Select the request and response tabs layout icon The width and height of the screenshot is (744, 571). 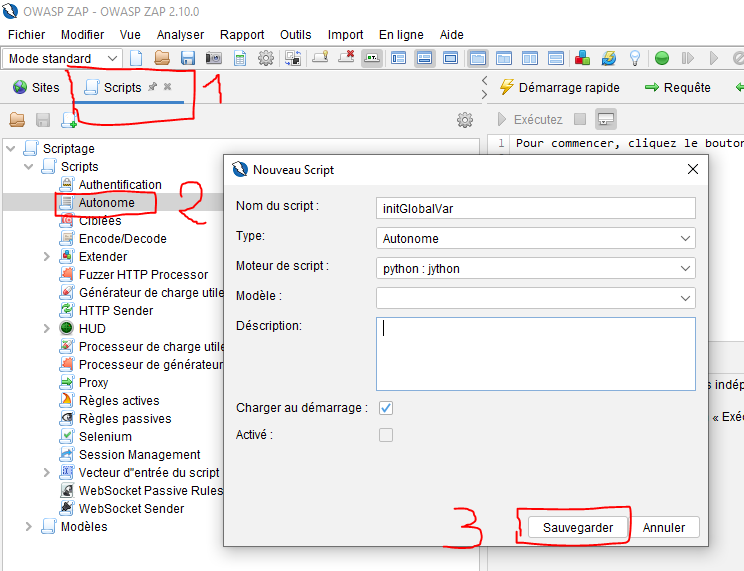(478, 58)
